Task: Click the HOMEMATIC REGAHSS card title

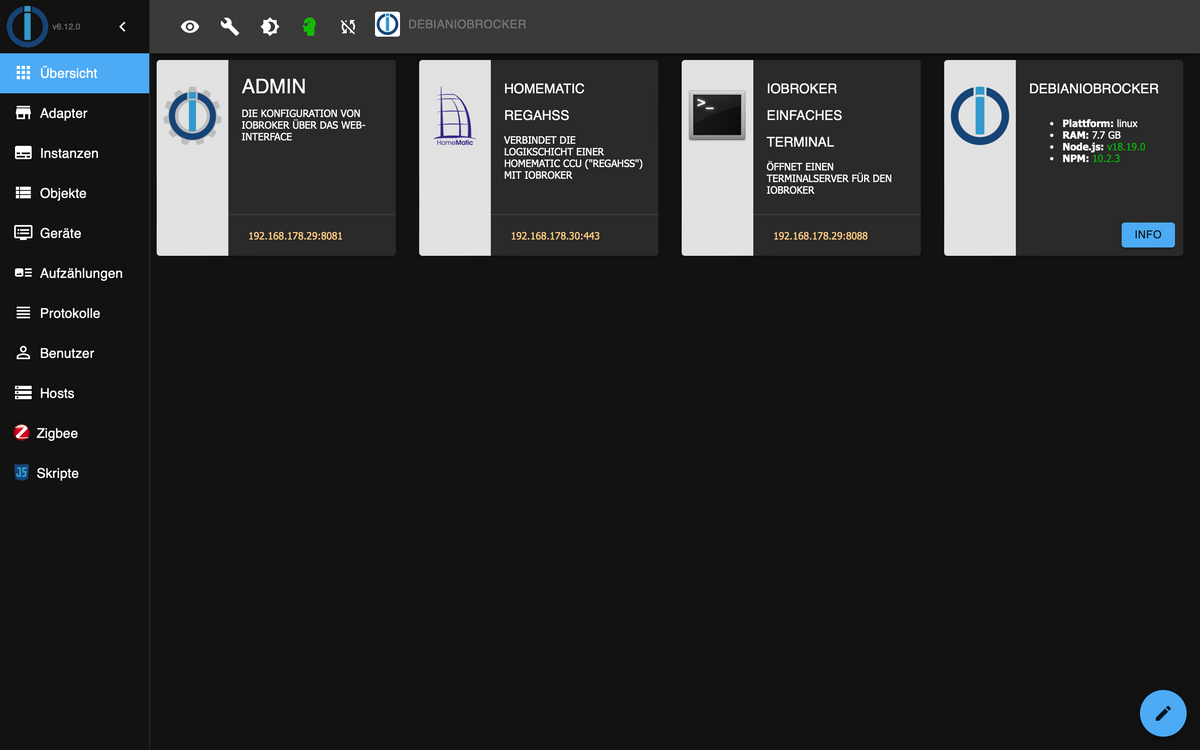Action: tap(544, 101)
